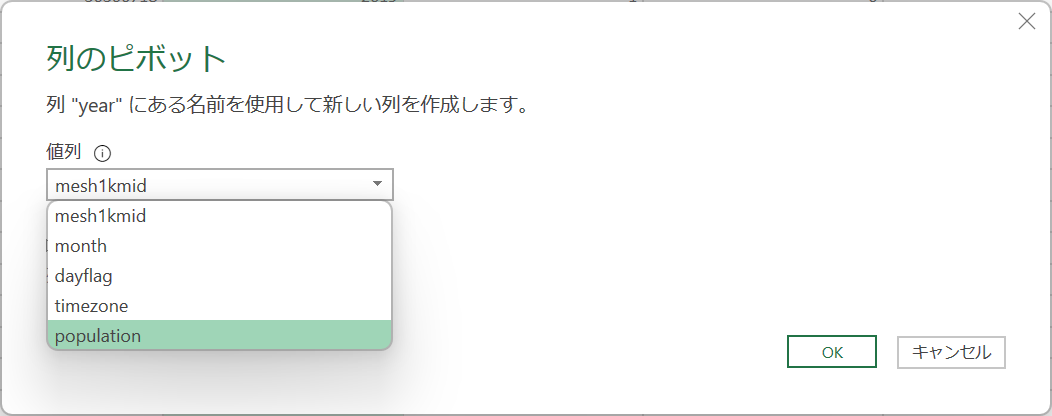
Task: Click the dialog's top header area
Action: pos(523,20)
